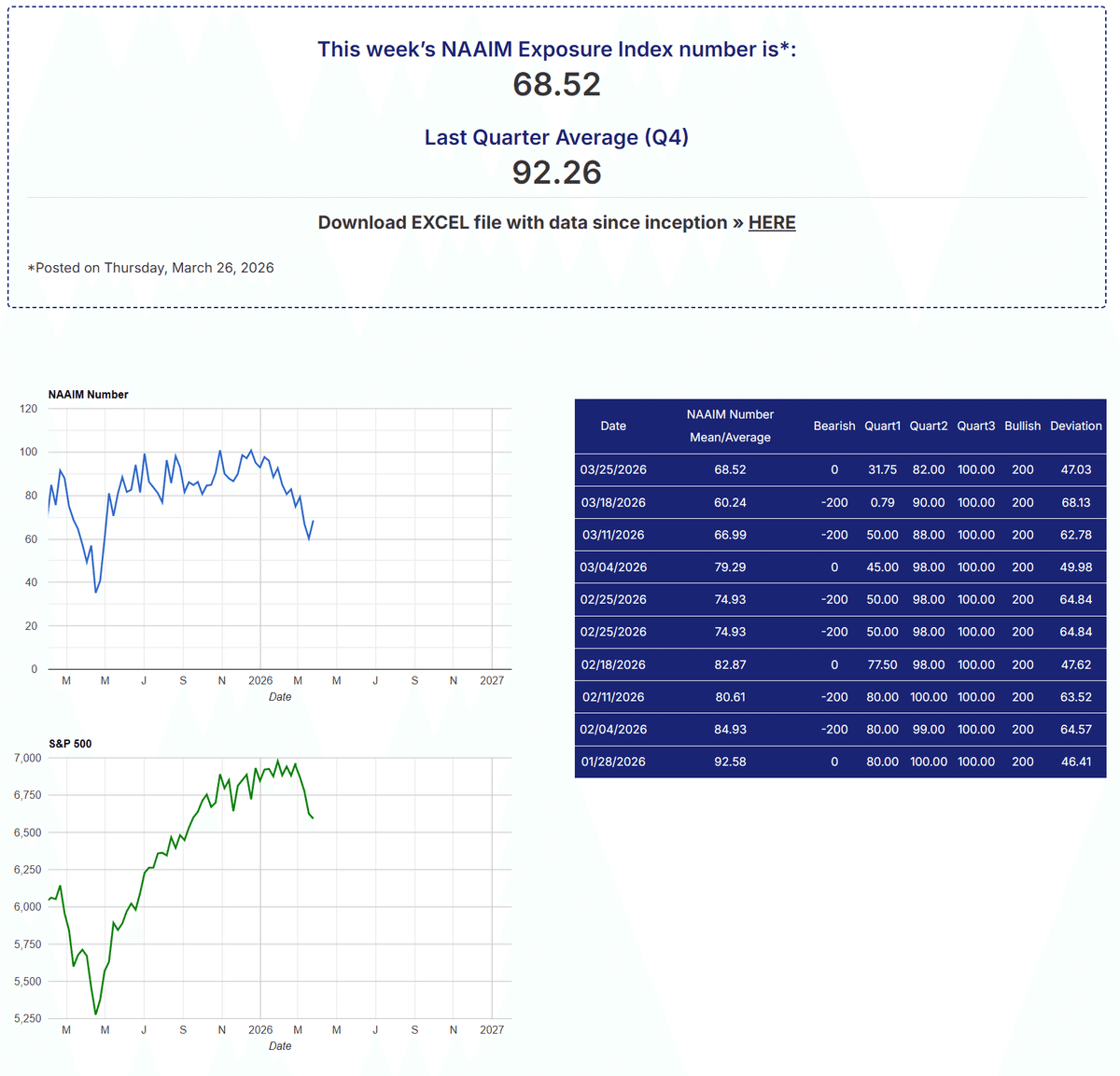Click the 64.57 deviation cell

tap(1076, 730)
